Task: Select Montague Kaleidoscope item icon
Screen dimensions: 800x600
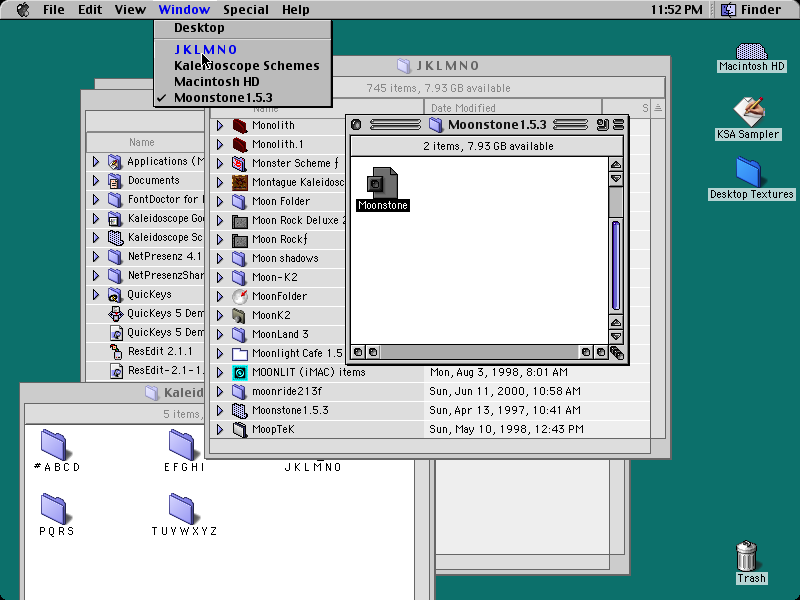Action: tap(239, 182)
